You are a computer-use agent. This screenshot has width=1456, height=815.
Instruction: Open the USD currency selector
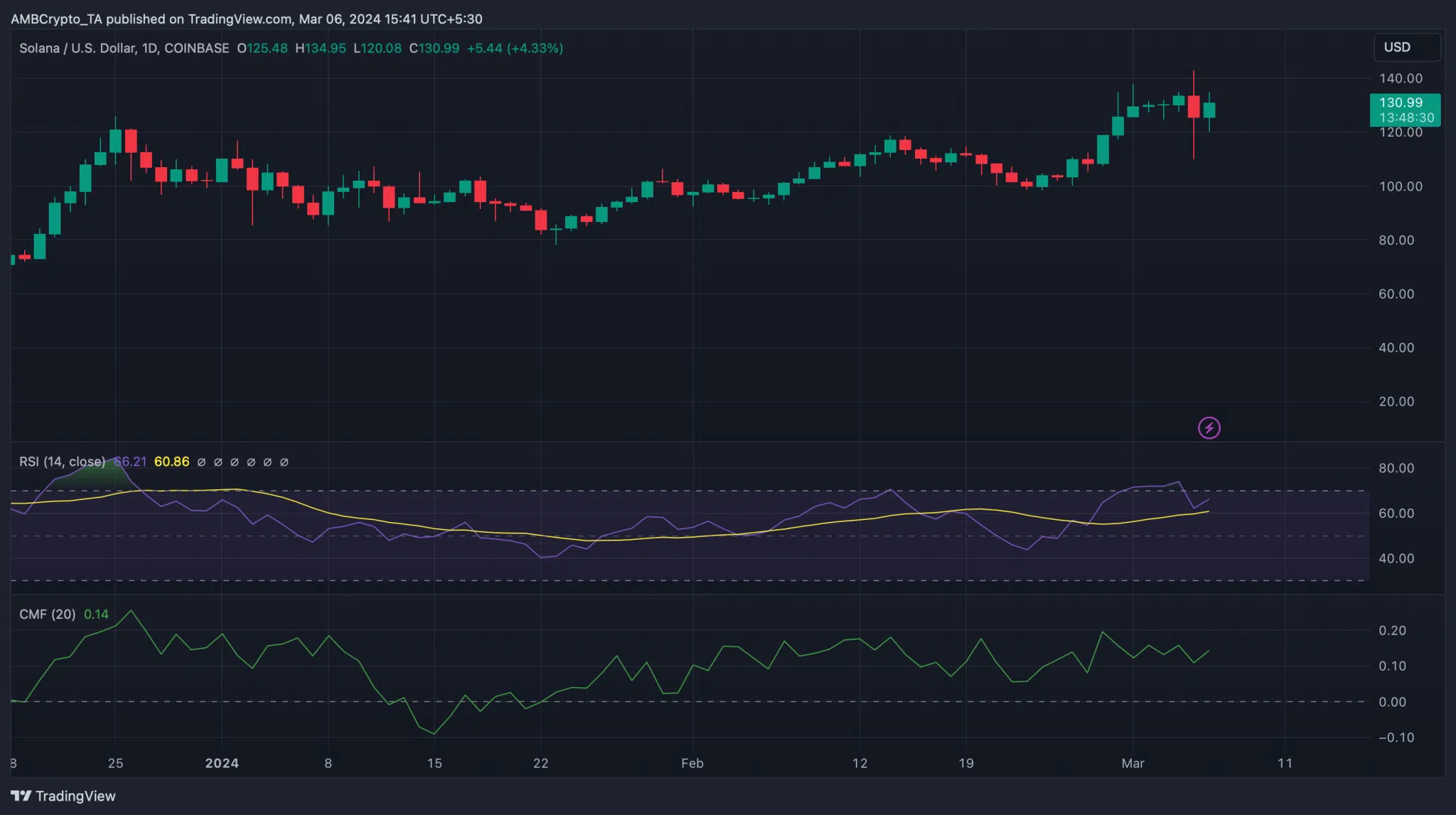[x=1406, y=47]
